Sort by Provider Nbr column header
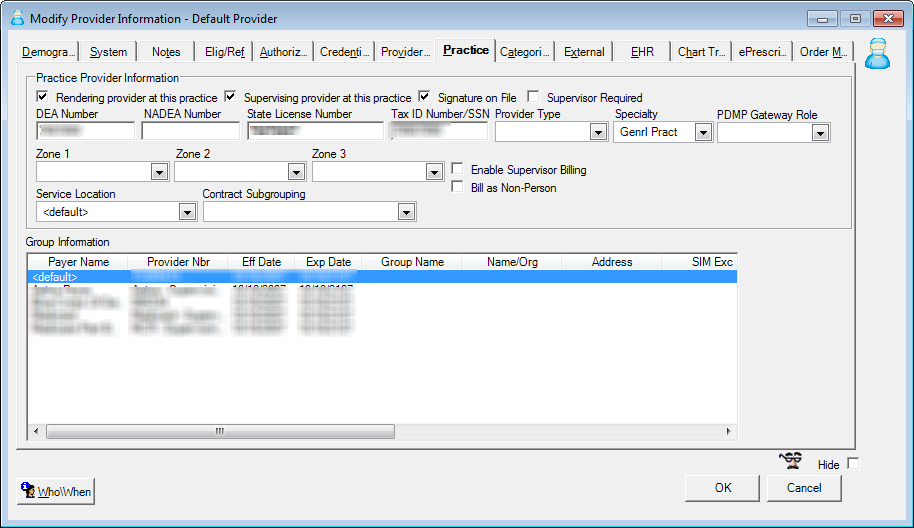 (x=178, y=262)
